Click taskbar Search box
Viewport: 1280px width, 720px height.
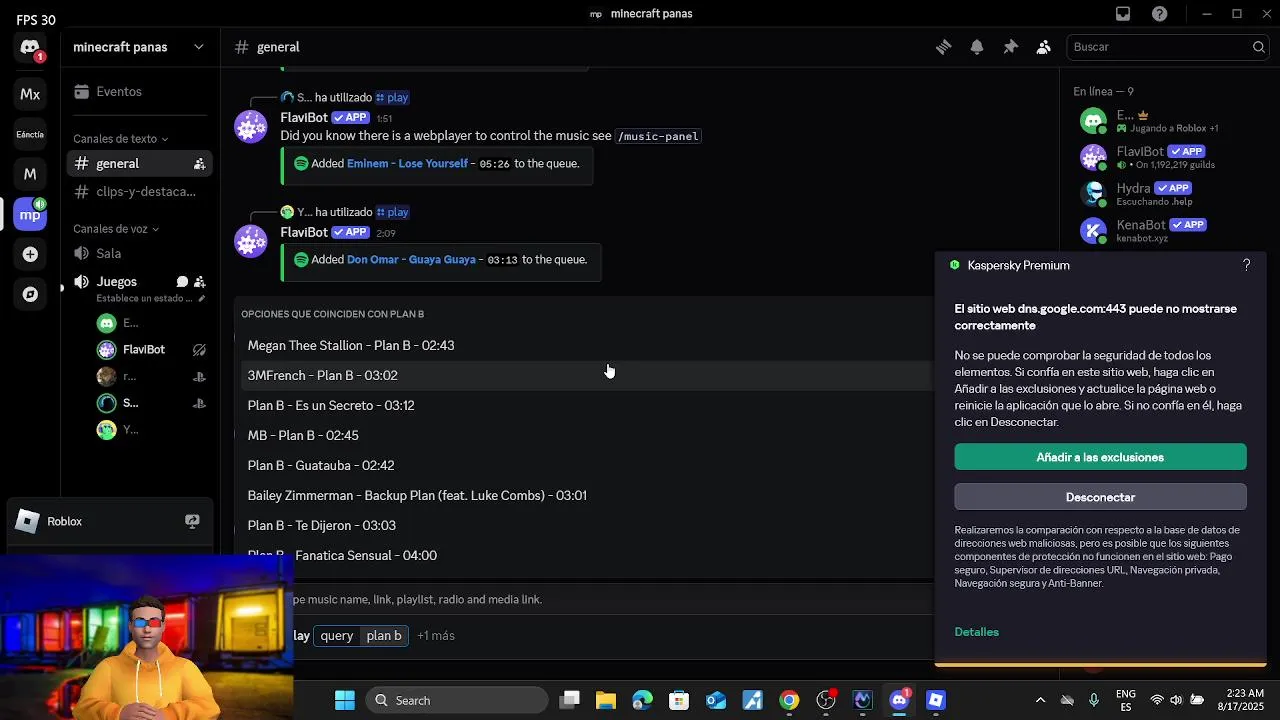(457, 700)
